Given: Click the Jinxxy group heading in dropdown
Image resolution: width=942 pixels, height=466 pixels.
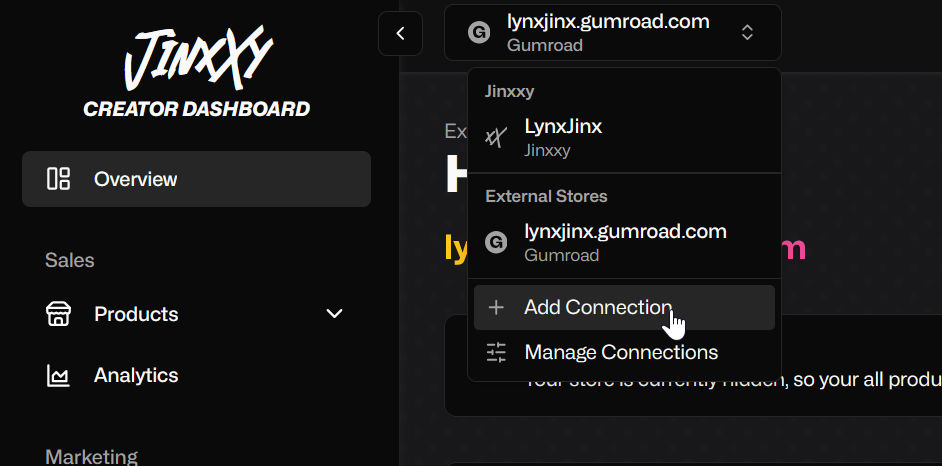Looking at the screenshot, I should click(509, 92).
